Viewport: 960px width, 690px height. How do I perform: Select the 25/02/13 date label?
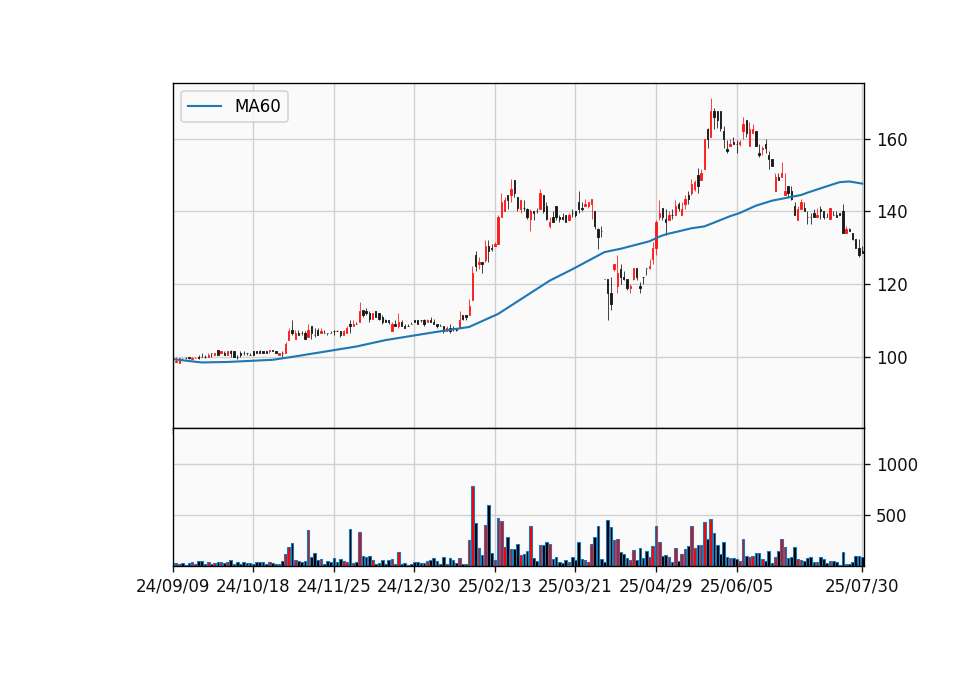(x=495, y=586)
